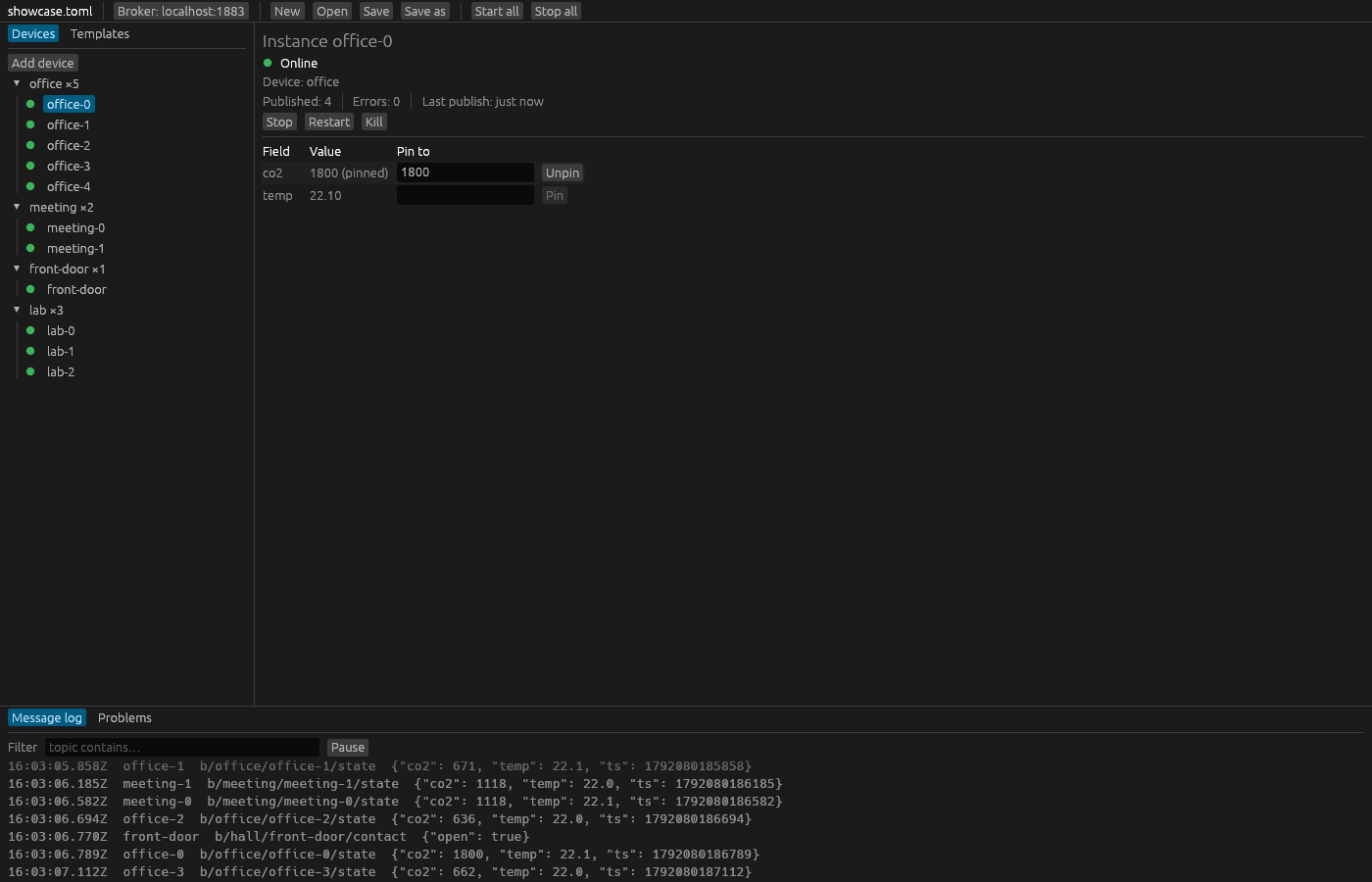Open the Devices tab

(x=33, y=34)
